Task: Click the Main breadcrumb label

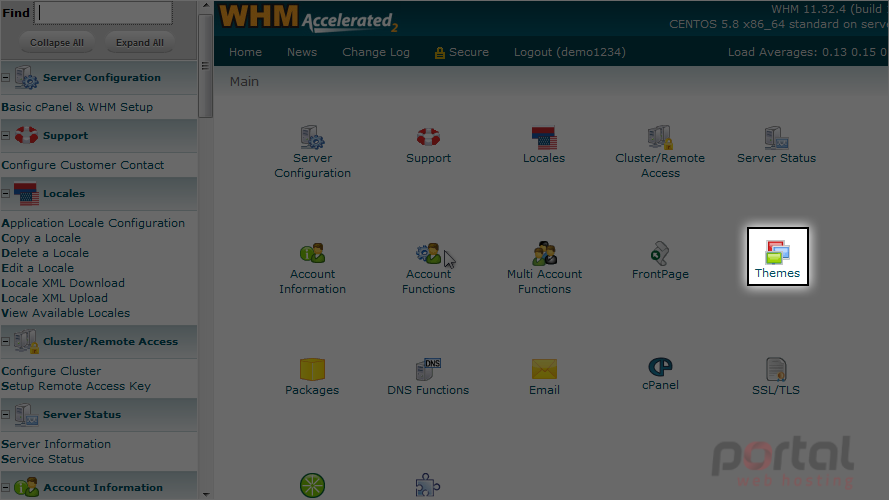Action: click(244, 82)
